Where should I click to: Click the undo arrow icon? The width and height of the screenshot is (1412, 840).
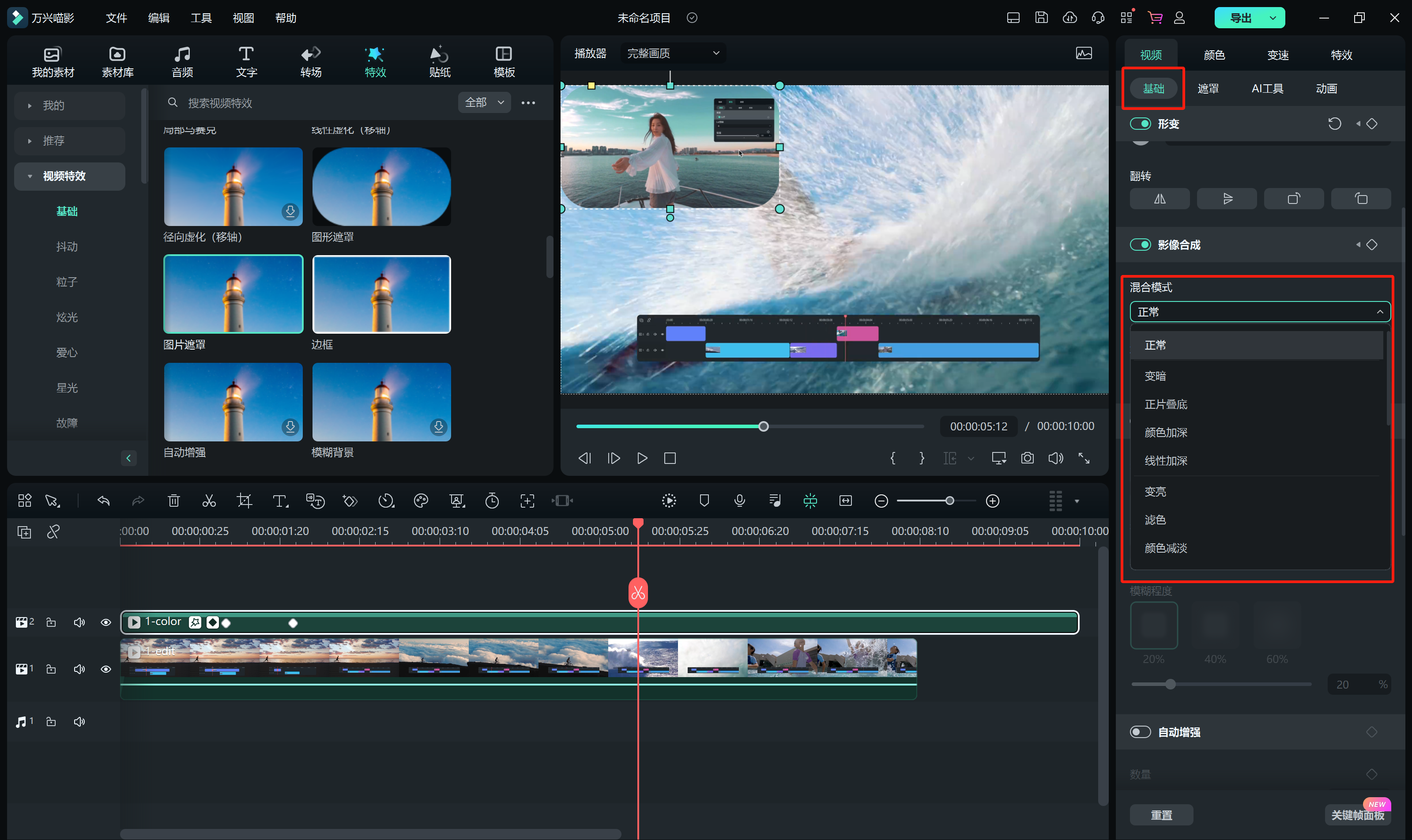pos(104,501)
